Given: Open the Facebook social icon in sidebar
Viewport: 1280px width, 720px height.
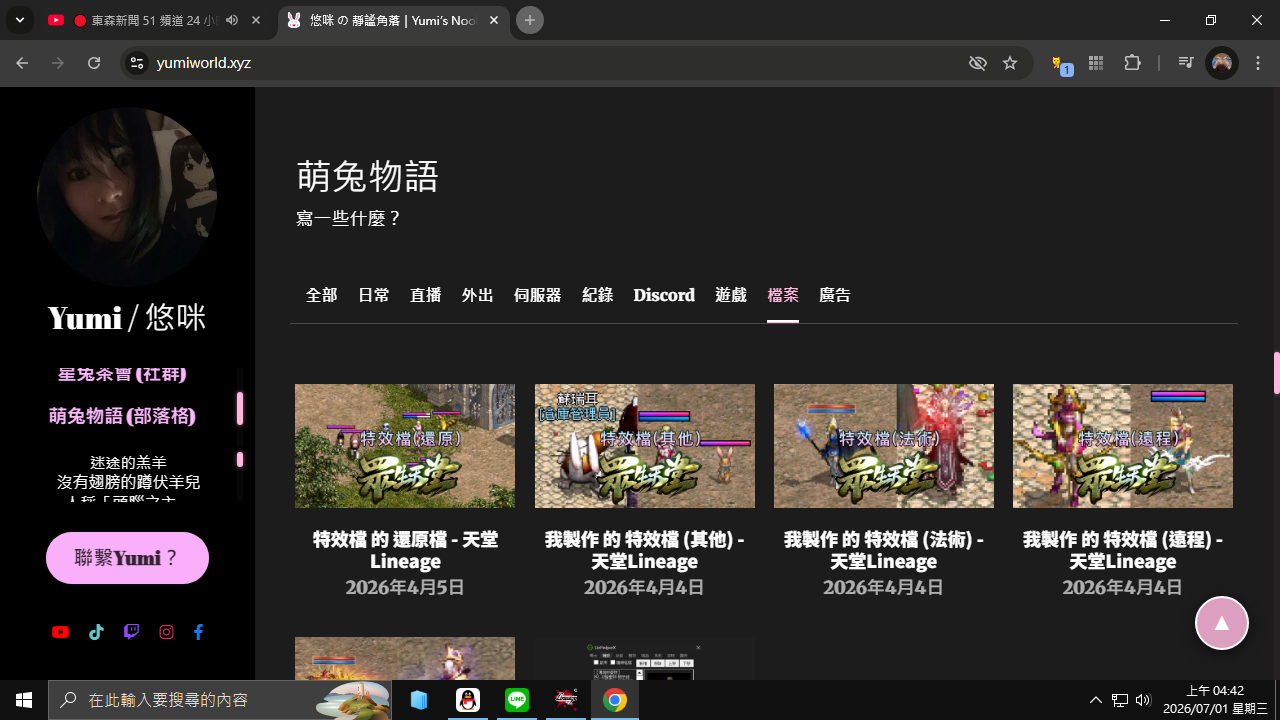Looking at the screenshot, I should [198, 632].
